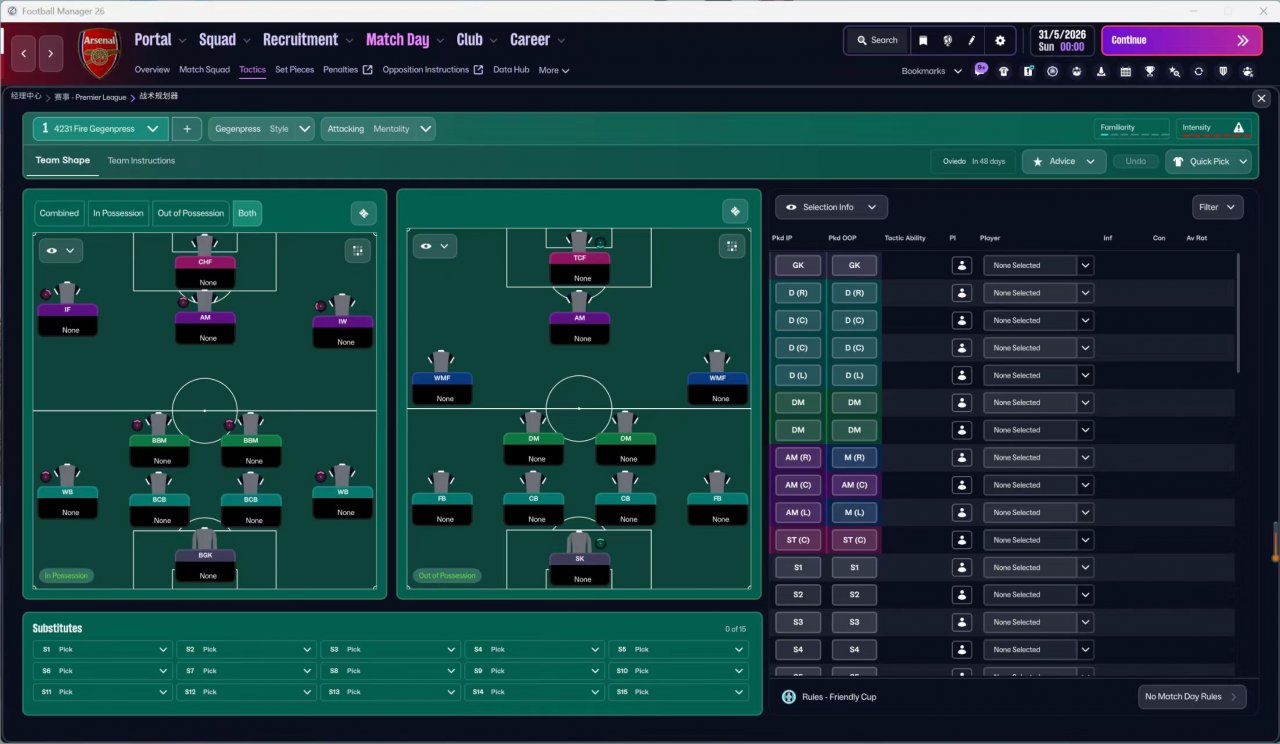Click the Familiarity progress bar
Image resolution: width=1280 pixels, height=744 pixels.
1132,128
